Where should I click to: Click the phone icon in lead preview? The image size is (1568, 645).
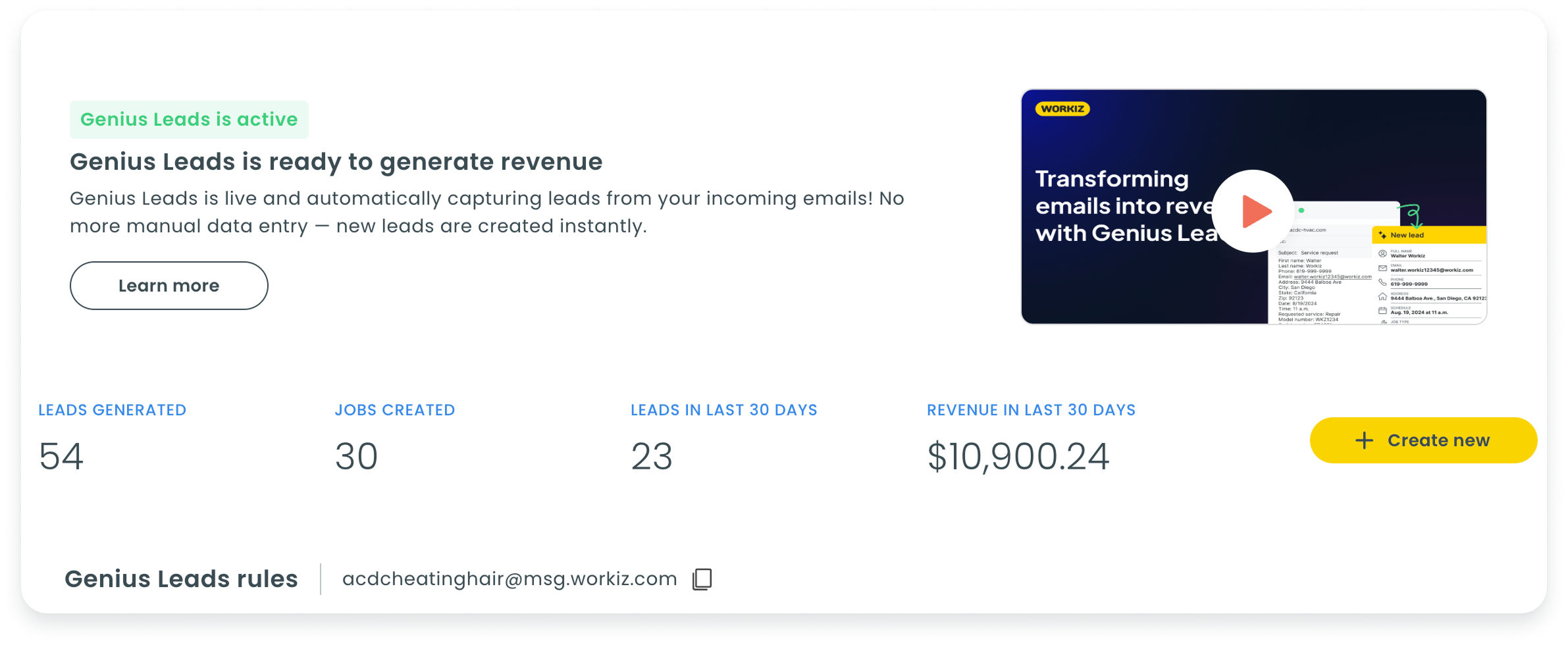coord(1382,282)
